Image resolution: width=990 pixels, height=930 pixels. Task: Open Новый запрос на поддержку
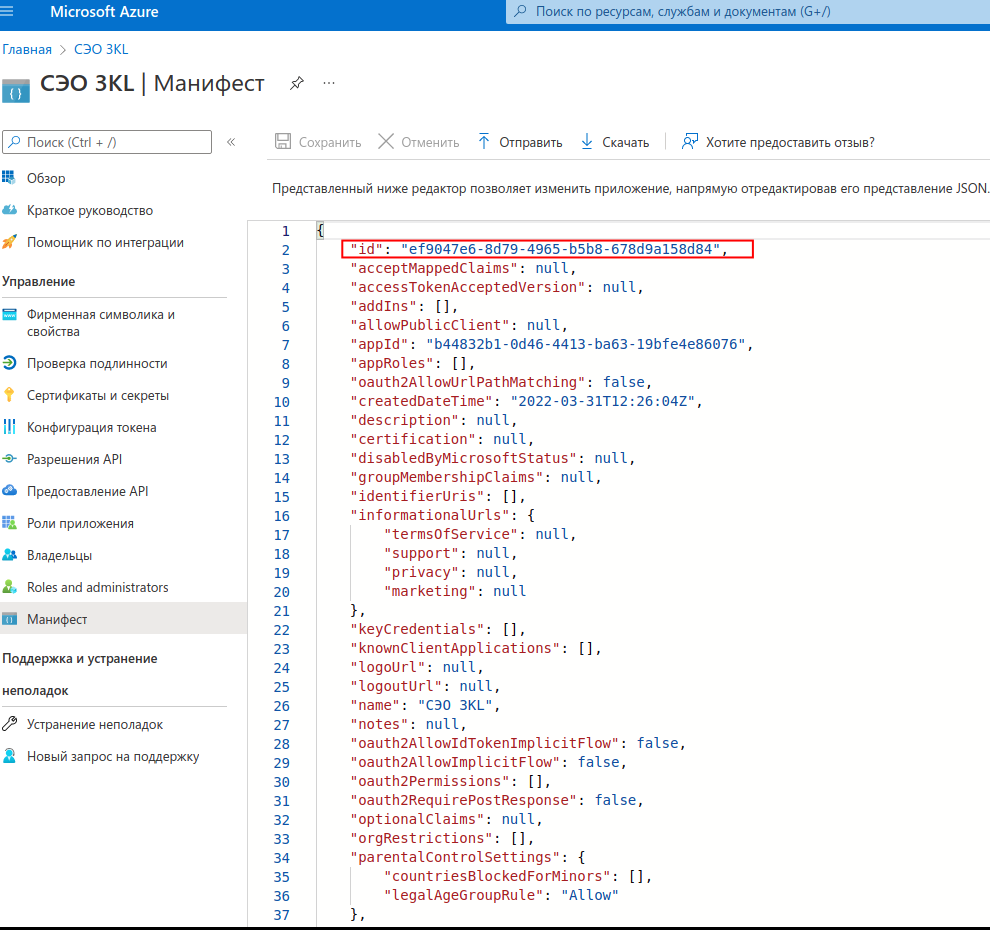click(x=114, y=756)
